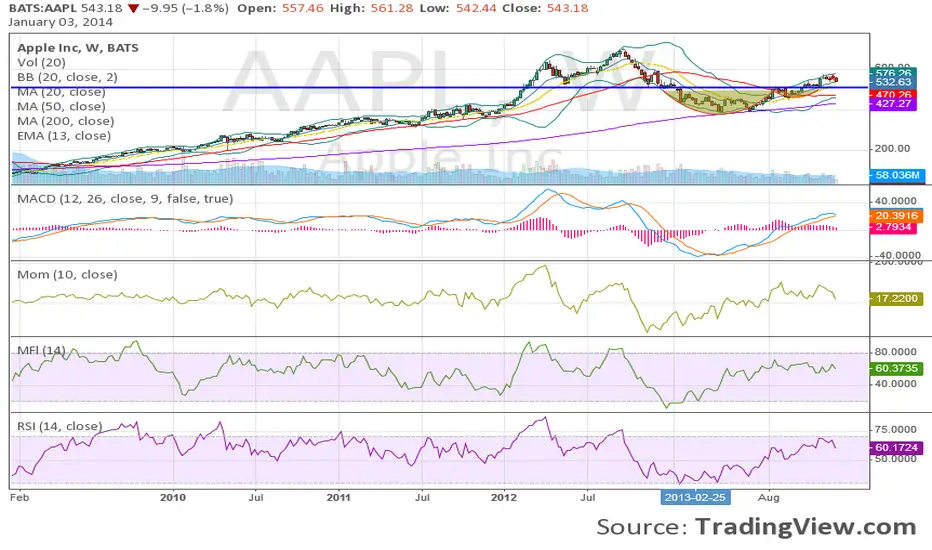
Task: Click the High value 561.28
Action: (392, 8)
